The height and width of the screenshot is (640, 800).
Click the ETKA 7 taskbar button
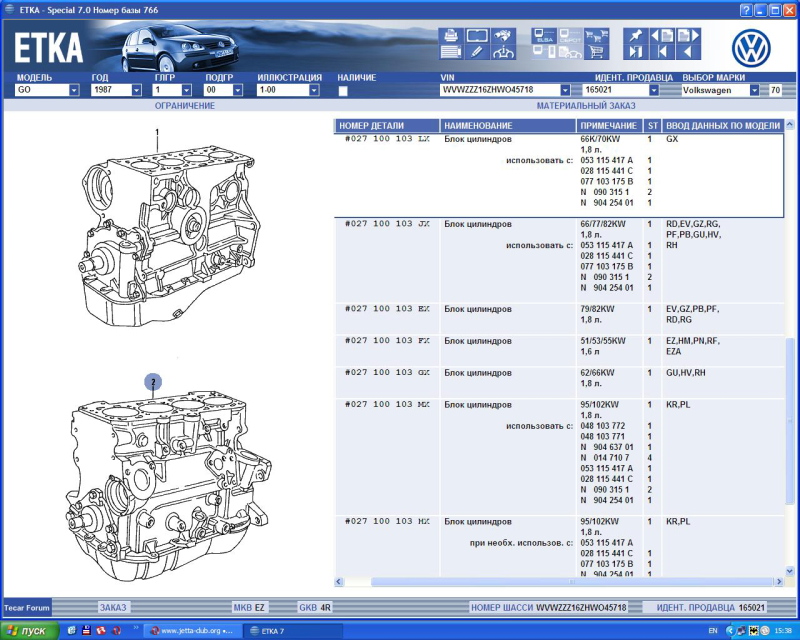292,631
